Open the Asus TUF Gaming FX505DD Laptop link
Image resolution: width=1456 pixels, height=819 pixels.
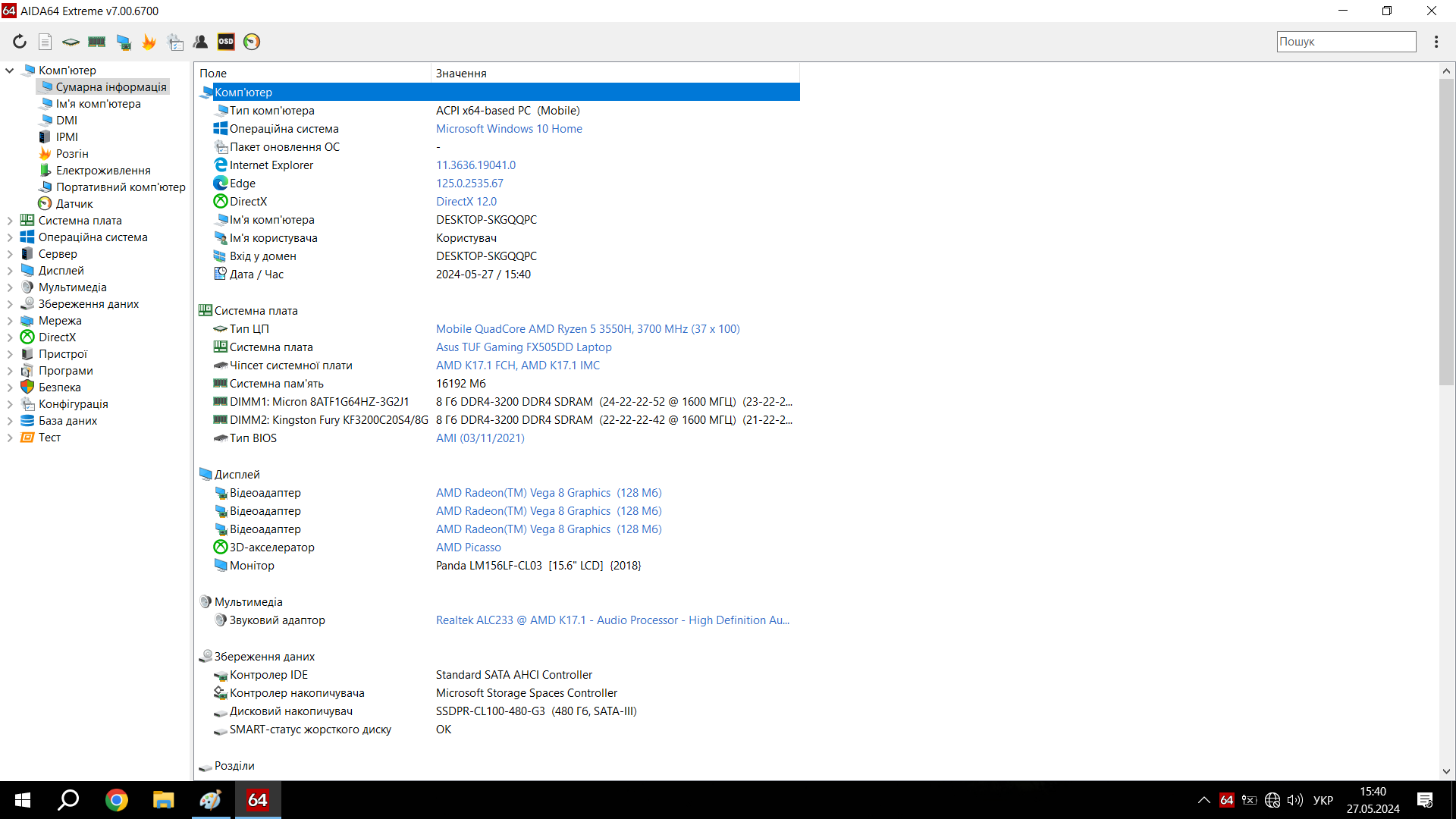coord(523,347)
